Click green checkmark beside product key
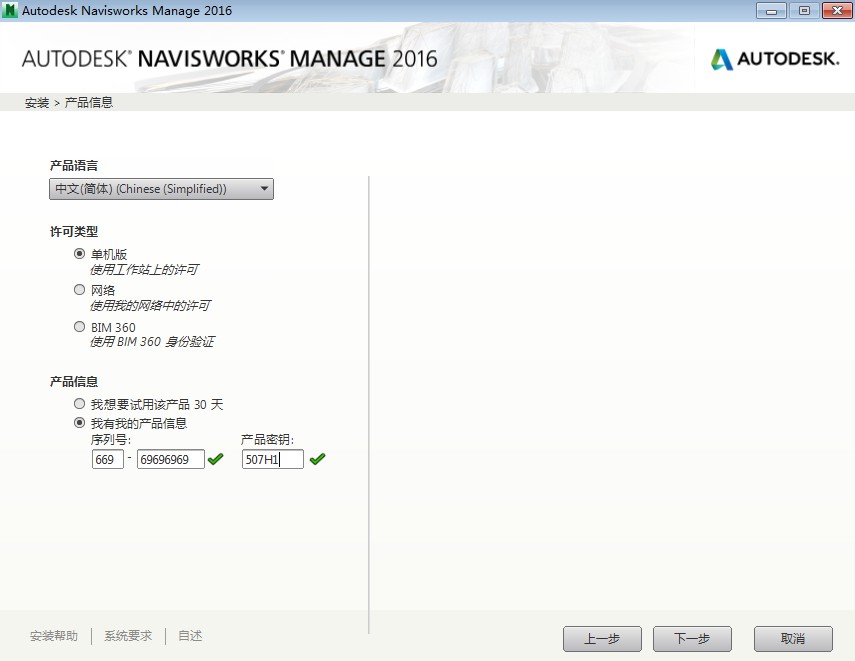 317,459
